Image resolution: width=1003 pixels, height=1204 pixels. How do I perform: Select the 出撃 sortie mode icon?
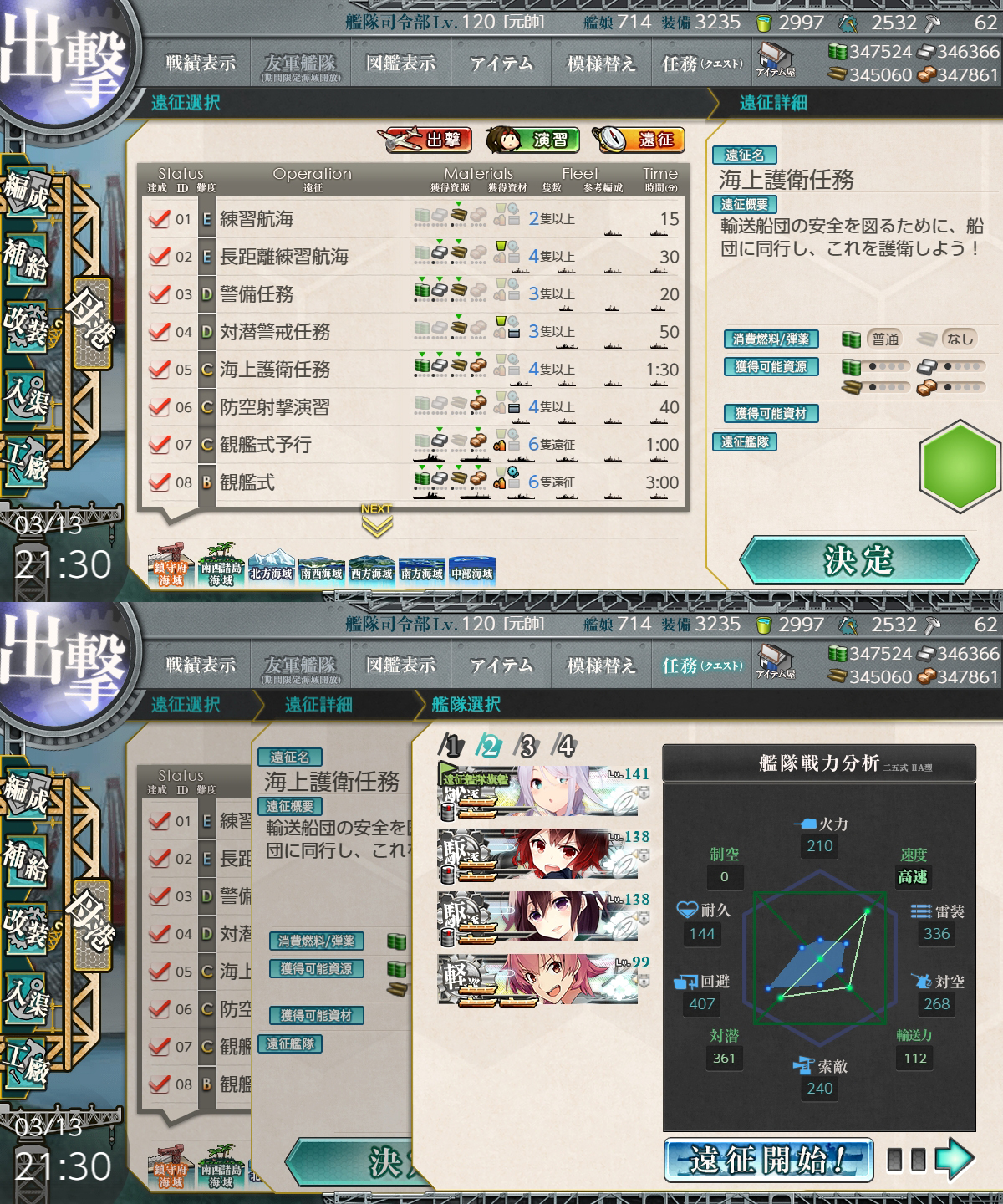[x=429, y=140]
